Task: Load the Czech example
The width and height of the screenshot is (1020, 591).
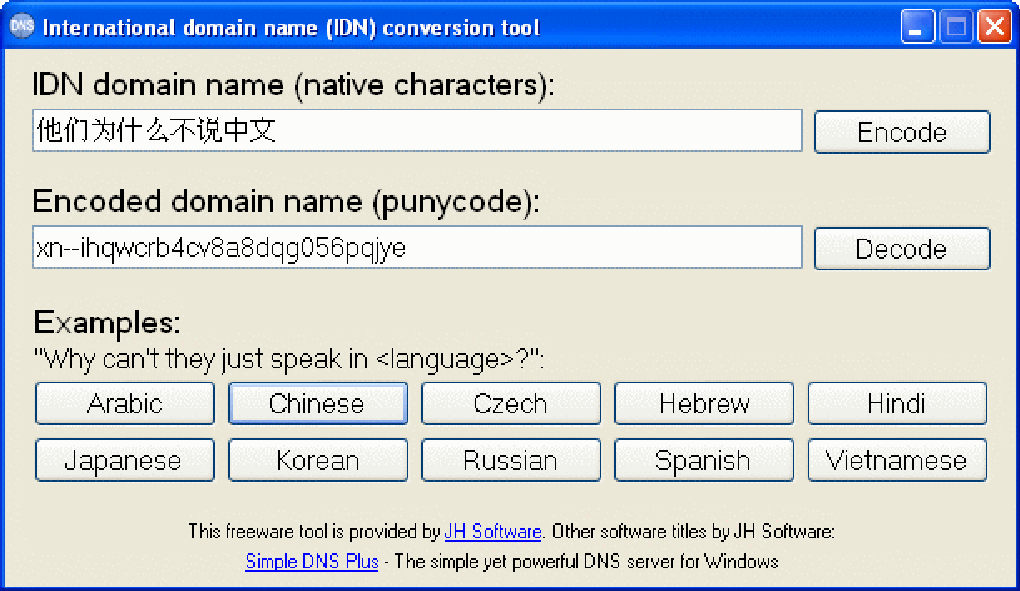Action: (x=511, y=403)
